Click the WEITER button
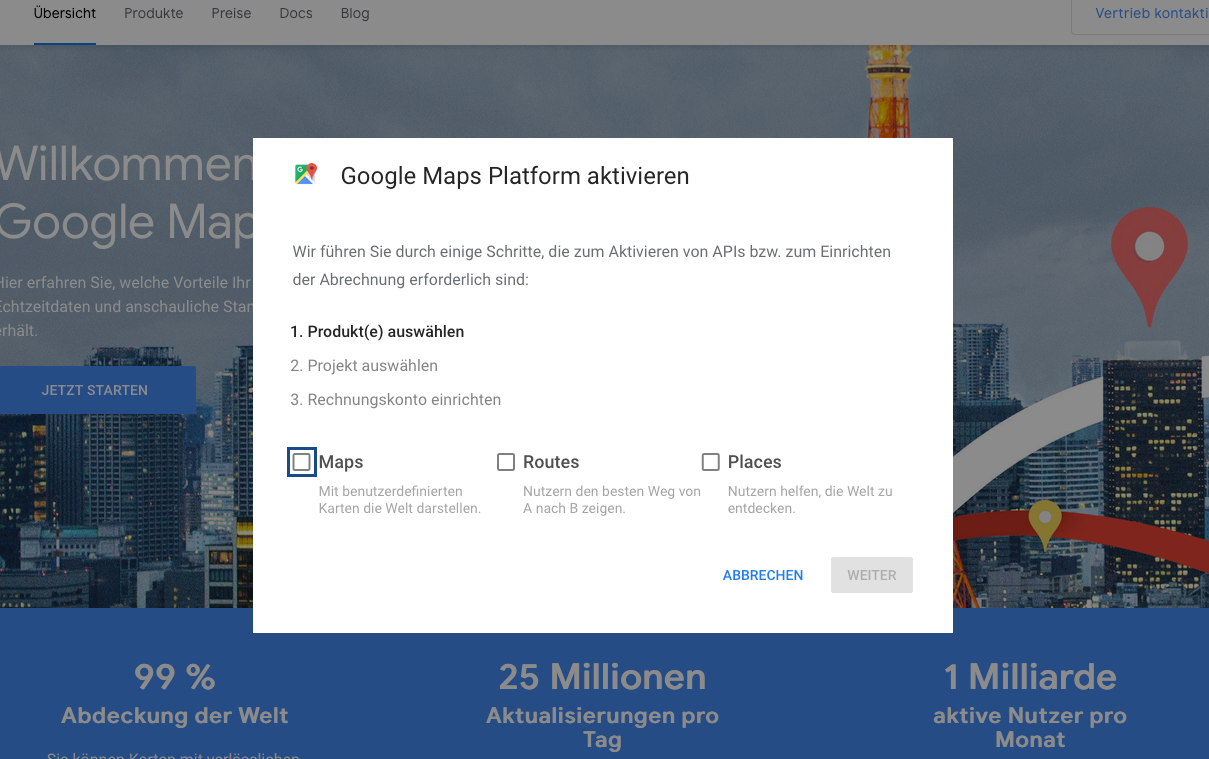Image resolution: width=1209 pixels, height=759 pixels. (872, 575)
